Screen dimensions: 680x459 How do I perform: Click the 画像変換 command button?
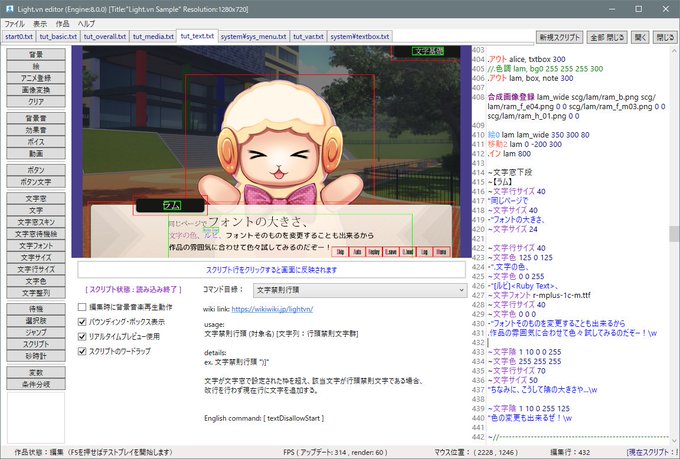(x=36, y=89)
